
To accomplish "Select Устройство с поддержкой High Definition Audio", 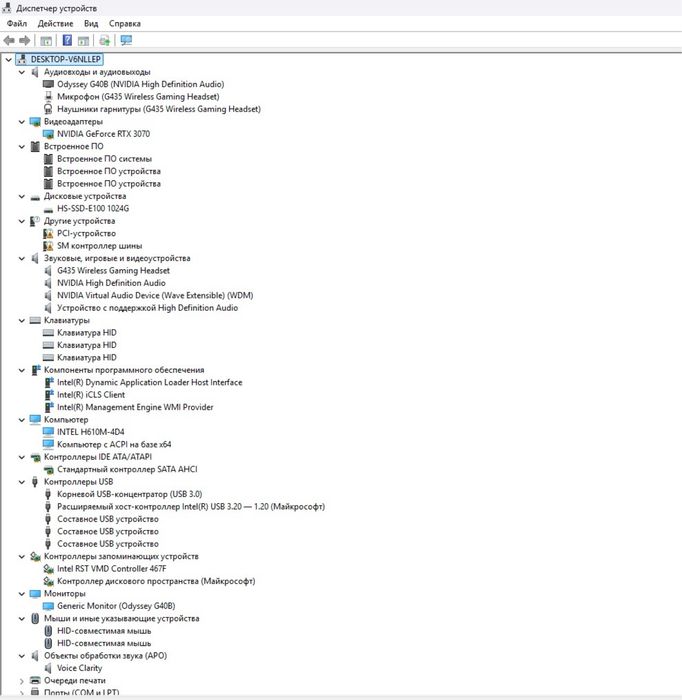I will [147, 308].
